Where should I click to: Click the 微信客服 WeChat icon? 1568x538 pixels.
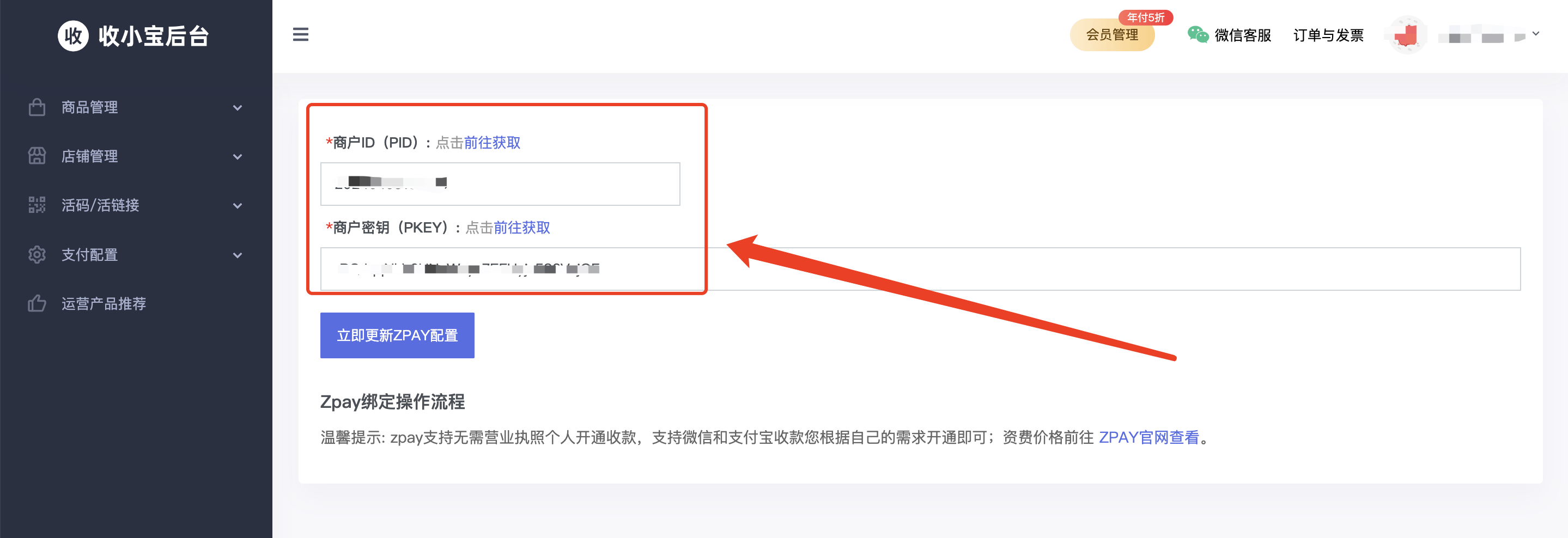tap(1198, 35)
